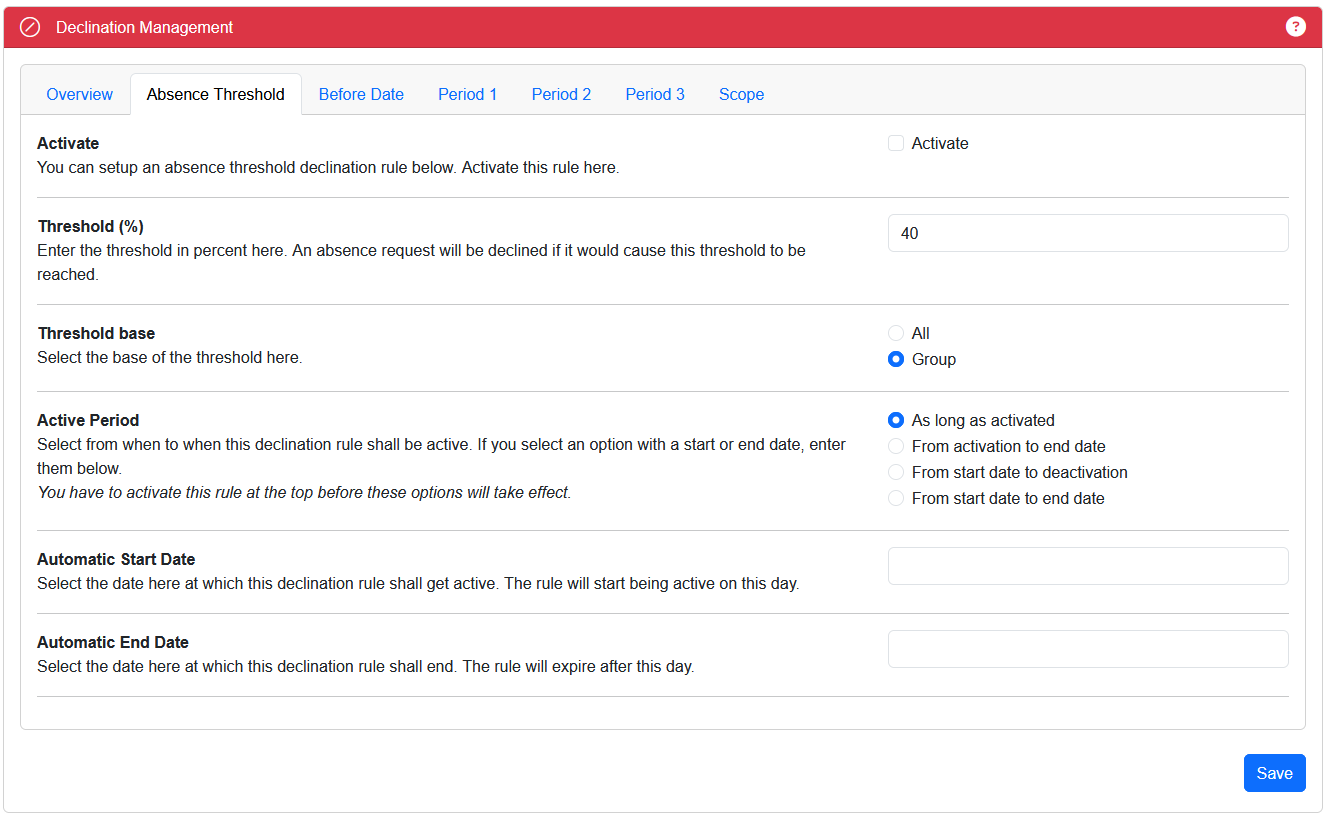This screenshot has width=1331, height=818.
Task: Click the Save button
Action: click(x=1274, y=773)
